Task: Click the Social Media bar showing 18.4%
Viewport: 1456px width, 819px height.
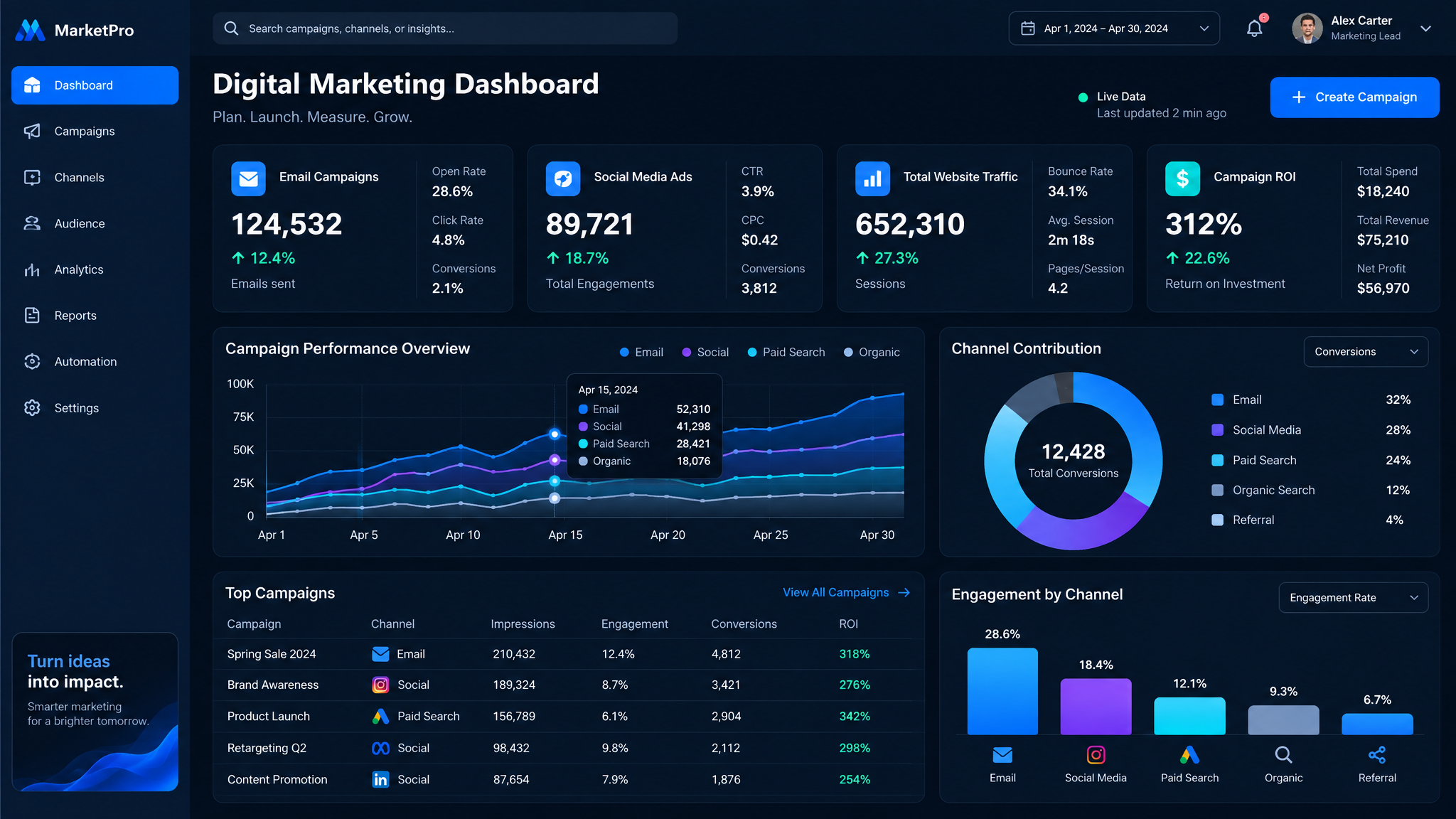Action: pyautogui.click(x=1096, y=707)
